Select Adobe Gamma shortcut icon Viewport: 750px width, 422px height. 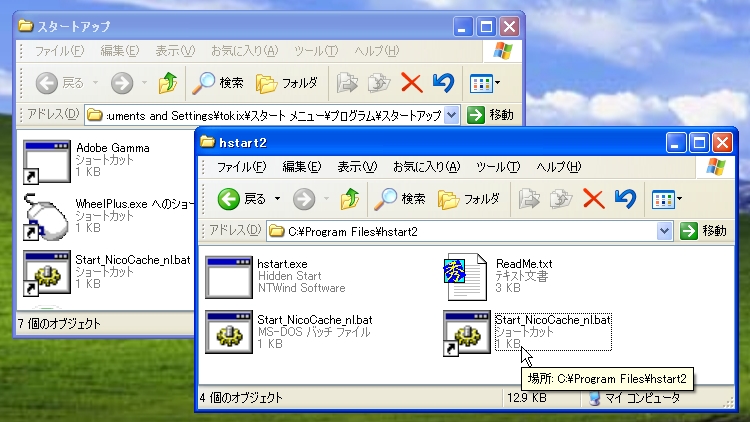point(46,162)
